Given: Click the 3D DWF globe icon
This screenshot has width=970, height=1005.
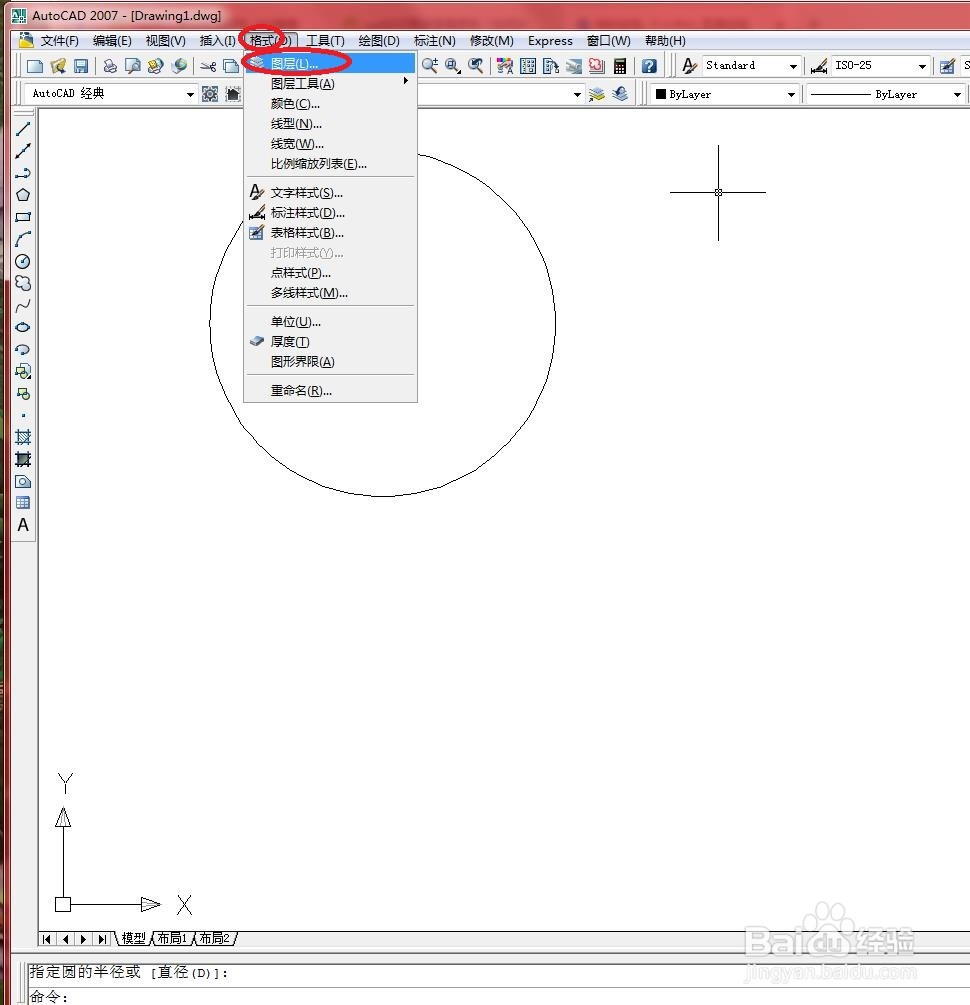Looking at the screenshot, I should point(179,65).
